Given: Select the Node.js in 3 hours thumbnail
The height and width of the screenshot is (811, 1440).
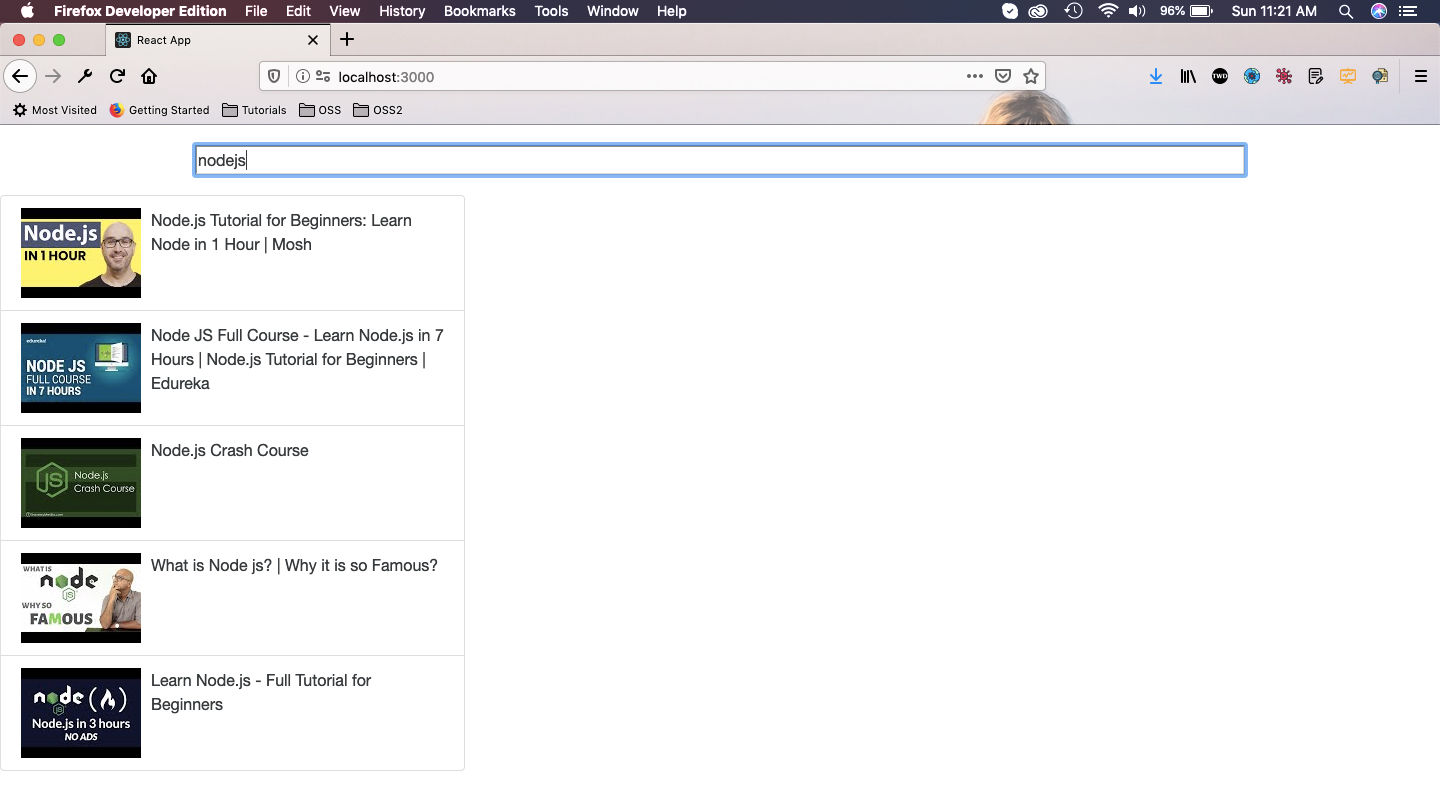Looking at the screenshot, I should (81, 713).
